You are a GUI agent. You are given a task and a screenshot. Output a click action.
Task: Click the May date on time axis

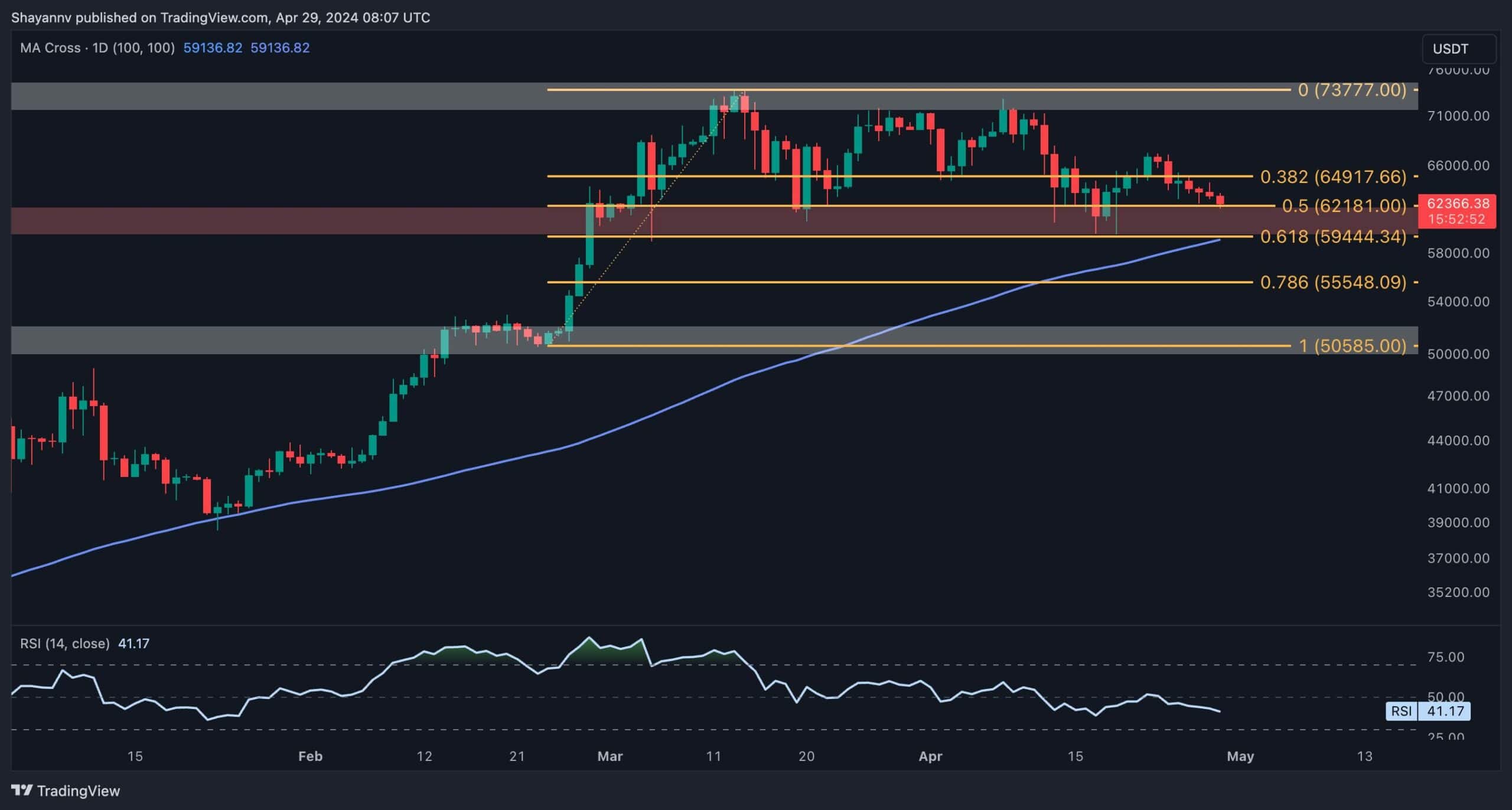[1240, 756]
